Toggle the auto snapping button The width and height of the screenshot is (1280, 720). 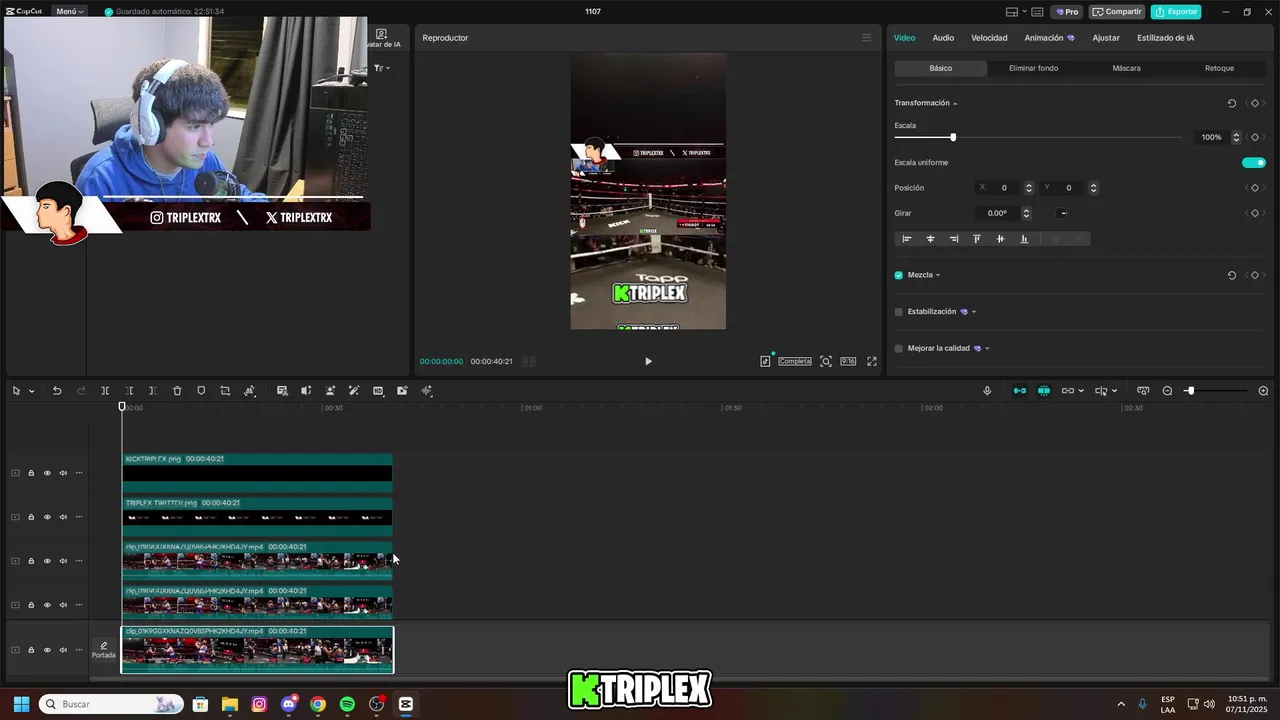click(x=1044, y=391)
